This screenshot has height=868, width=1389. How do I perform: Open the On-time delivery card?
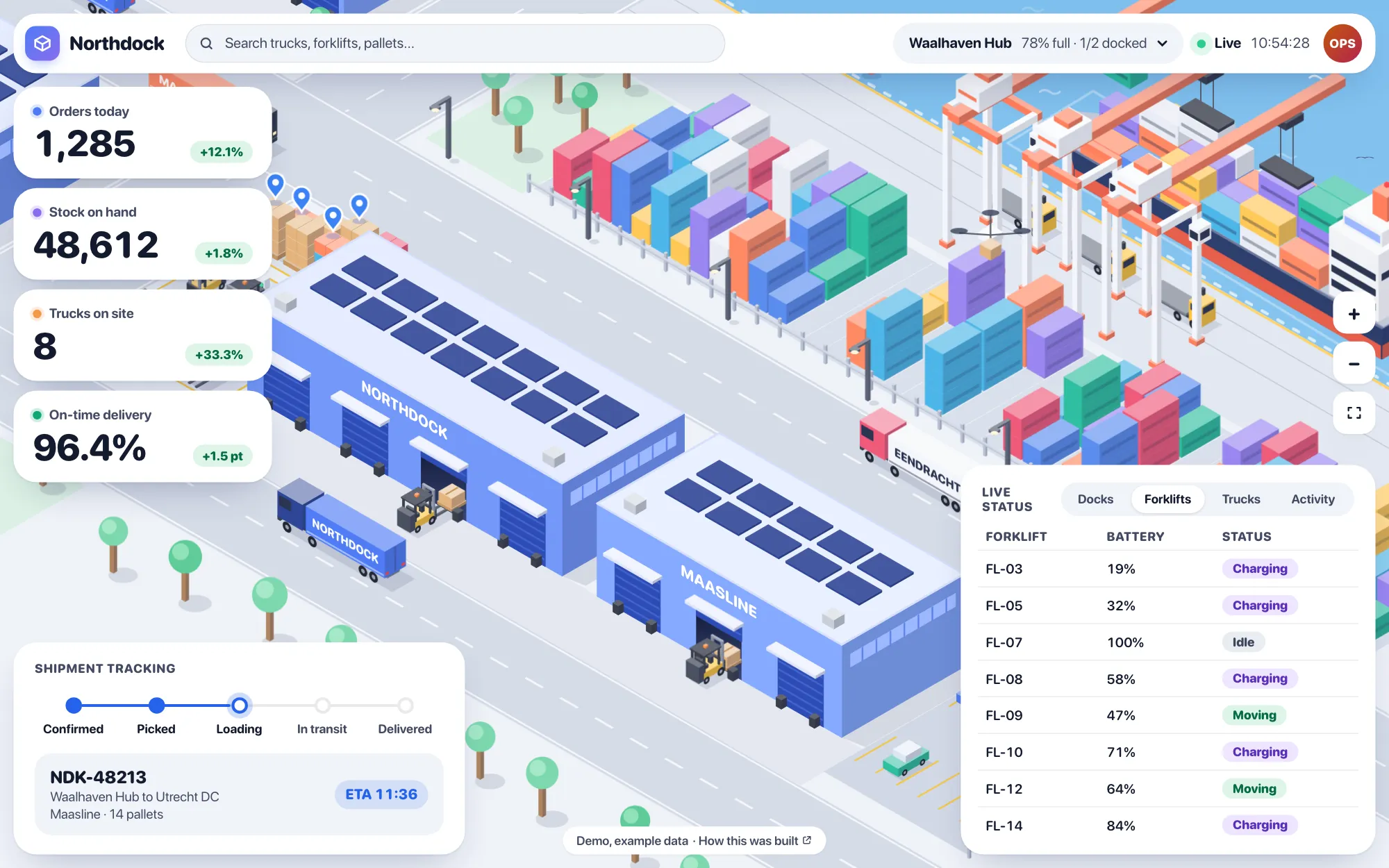(142, 437)
